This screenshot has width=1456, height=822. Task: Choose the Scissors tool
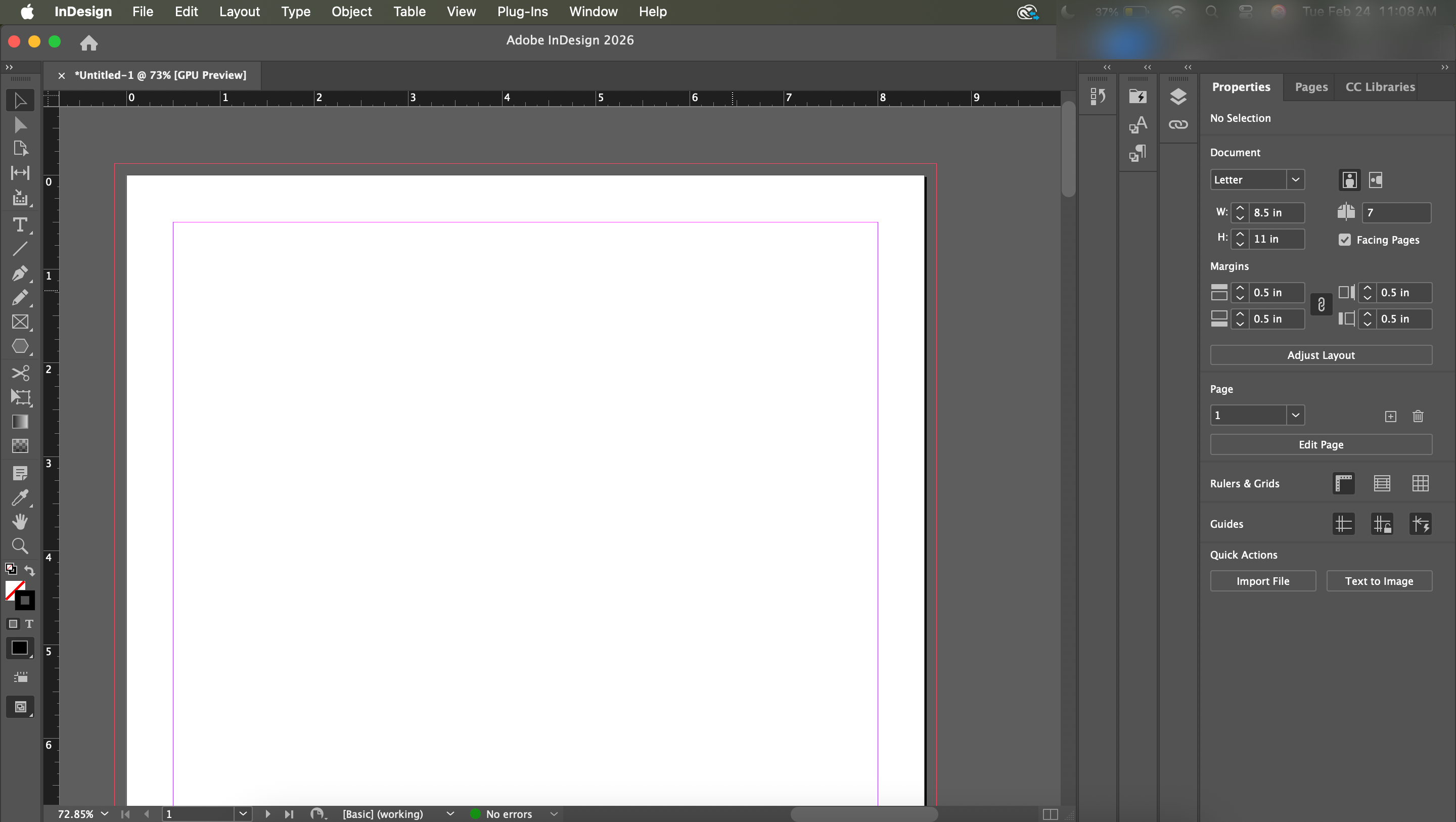tap(20, 373)
